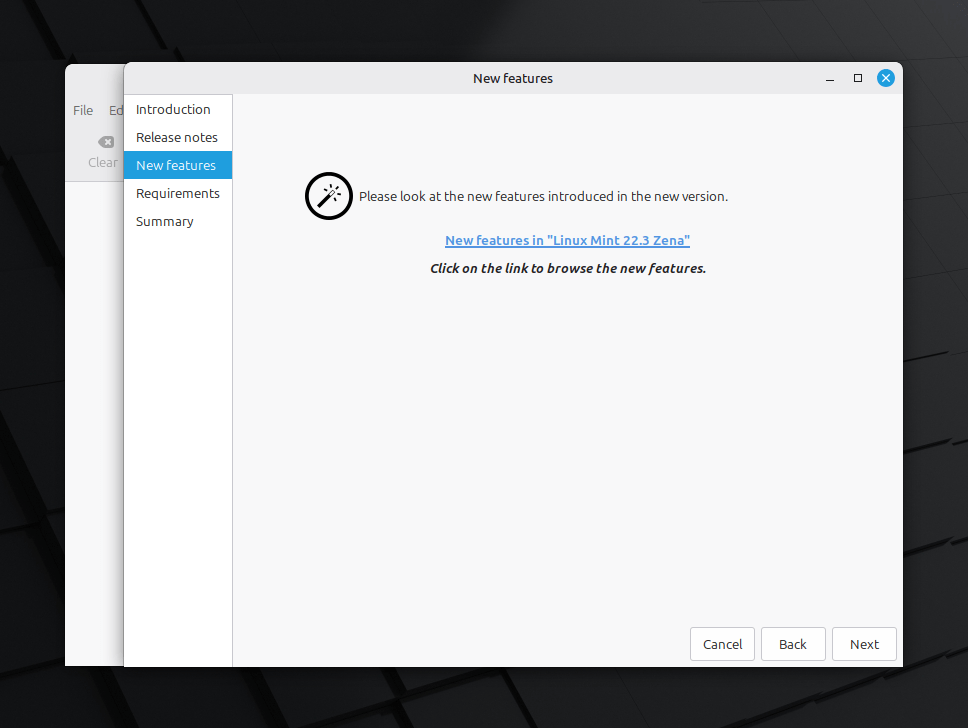Maximize the New features window
Screen dimensions: 968x728
(x=857, y=78)
